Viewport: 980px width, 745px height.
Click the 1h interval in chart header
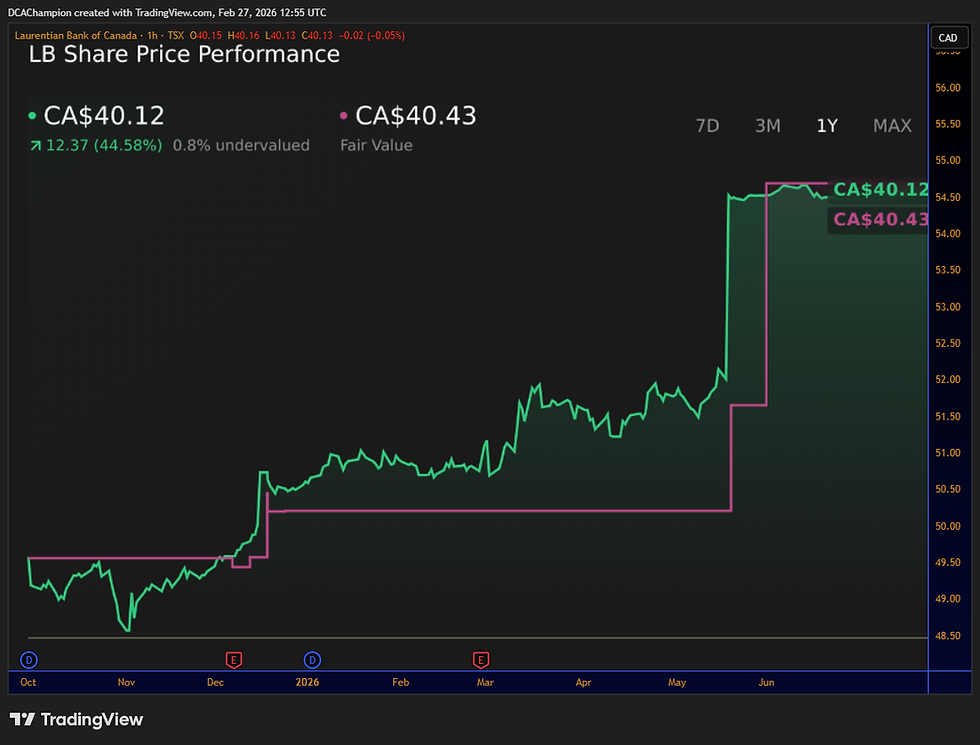(x=152, y=36)
